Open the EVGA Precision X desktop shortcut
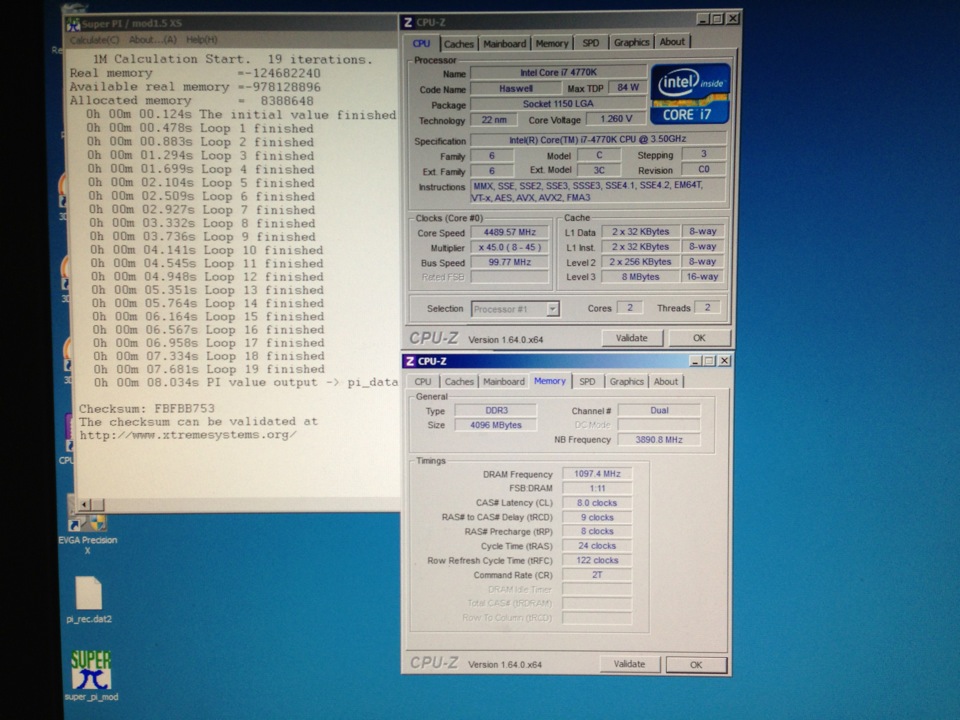The width and height of the screenshot is (960, 720). (86, 523)
